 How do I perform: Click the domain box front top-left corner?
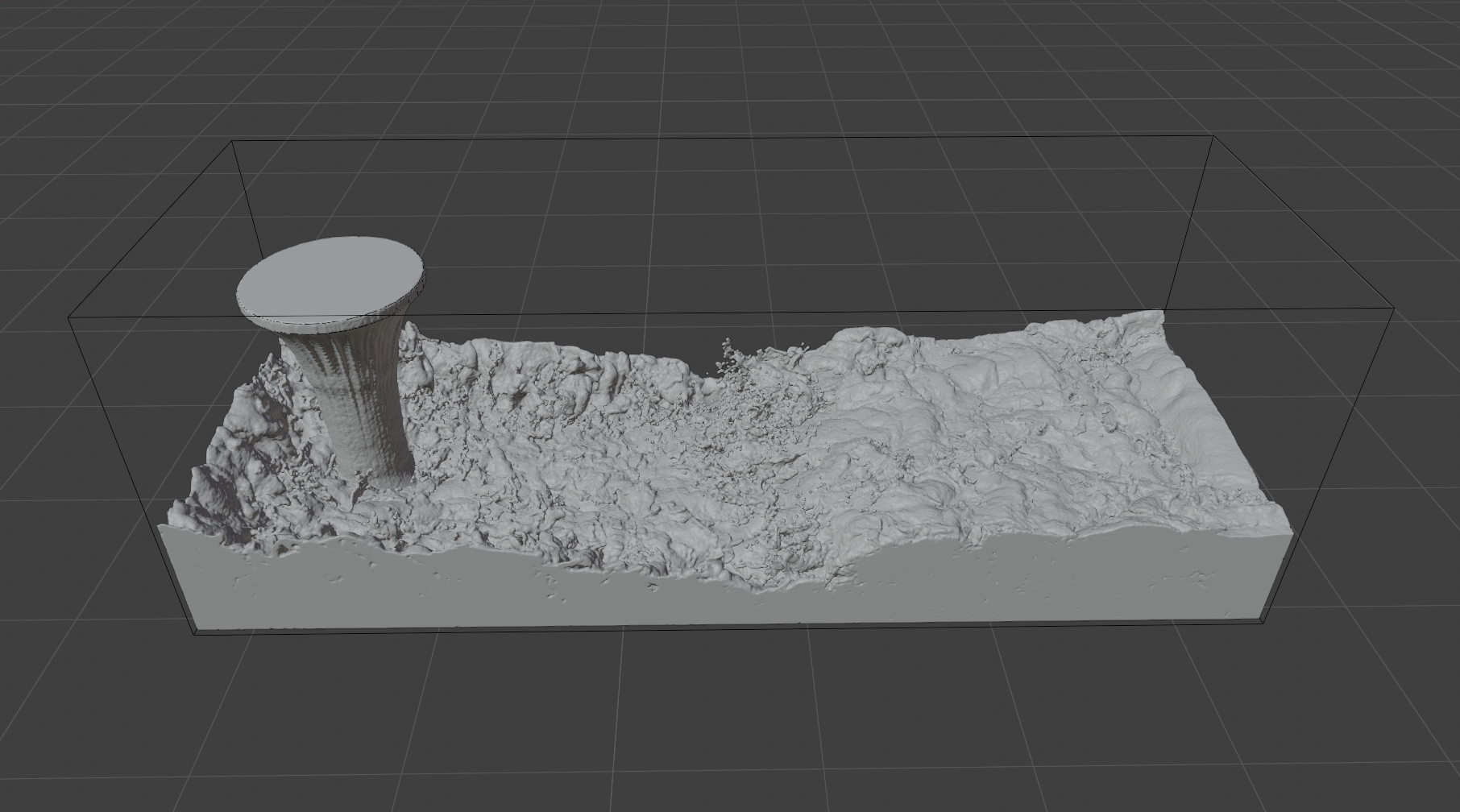tap(69, 318)
